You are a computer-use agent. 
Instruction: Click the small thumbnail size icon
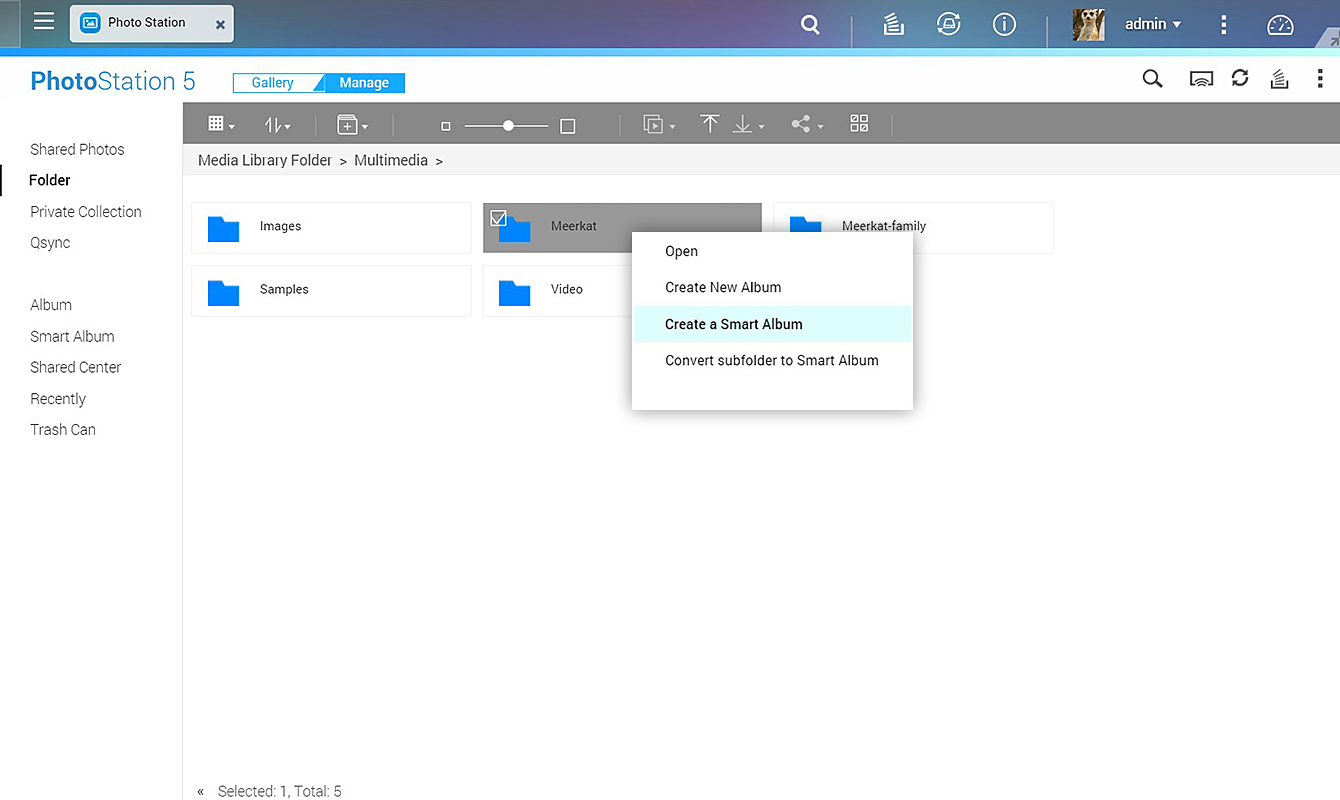point(446,126)
